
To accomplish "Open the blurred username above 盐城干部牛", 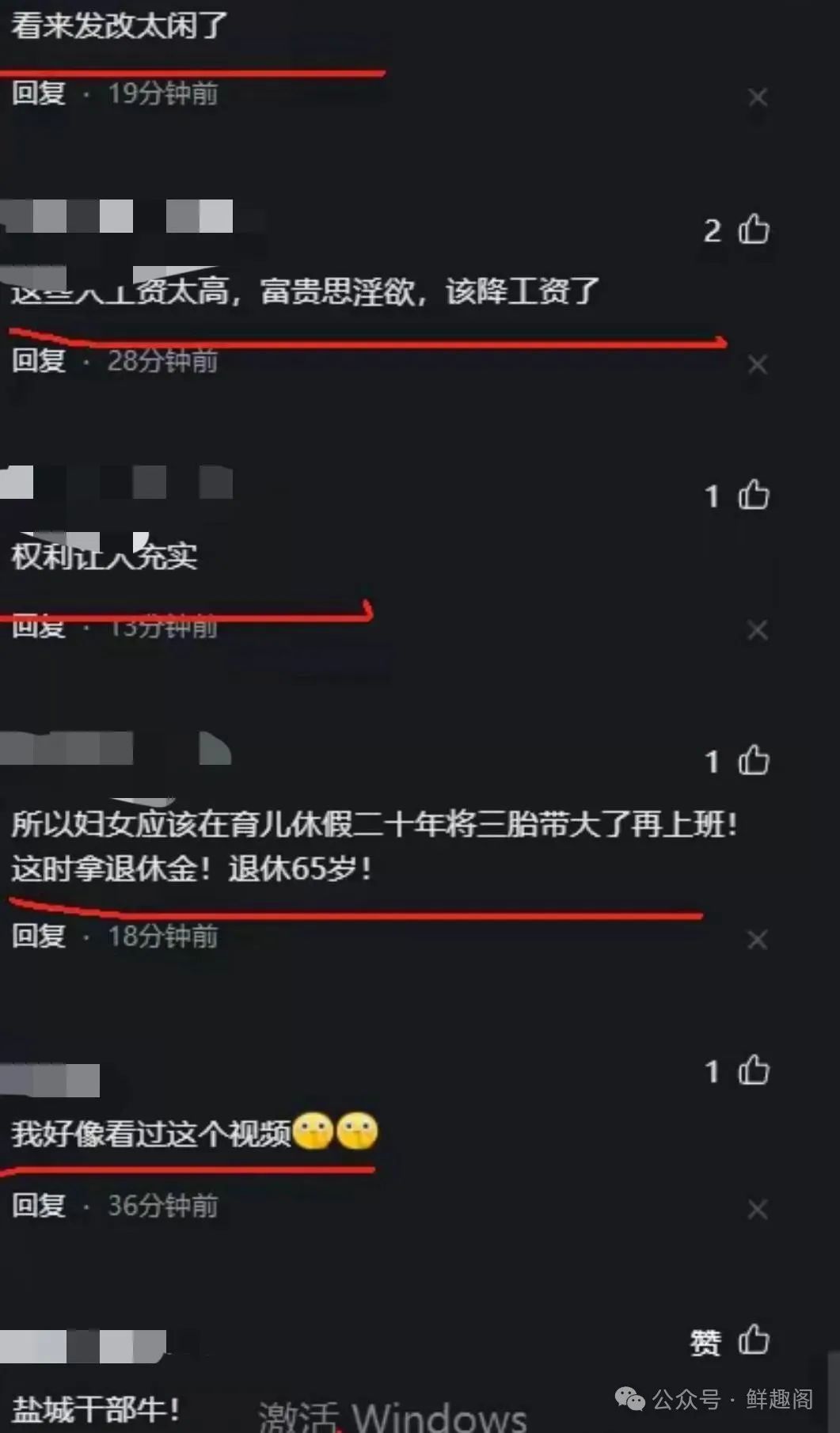I will click(x=83, y=1347).
